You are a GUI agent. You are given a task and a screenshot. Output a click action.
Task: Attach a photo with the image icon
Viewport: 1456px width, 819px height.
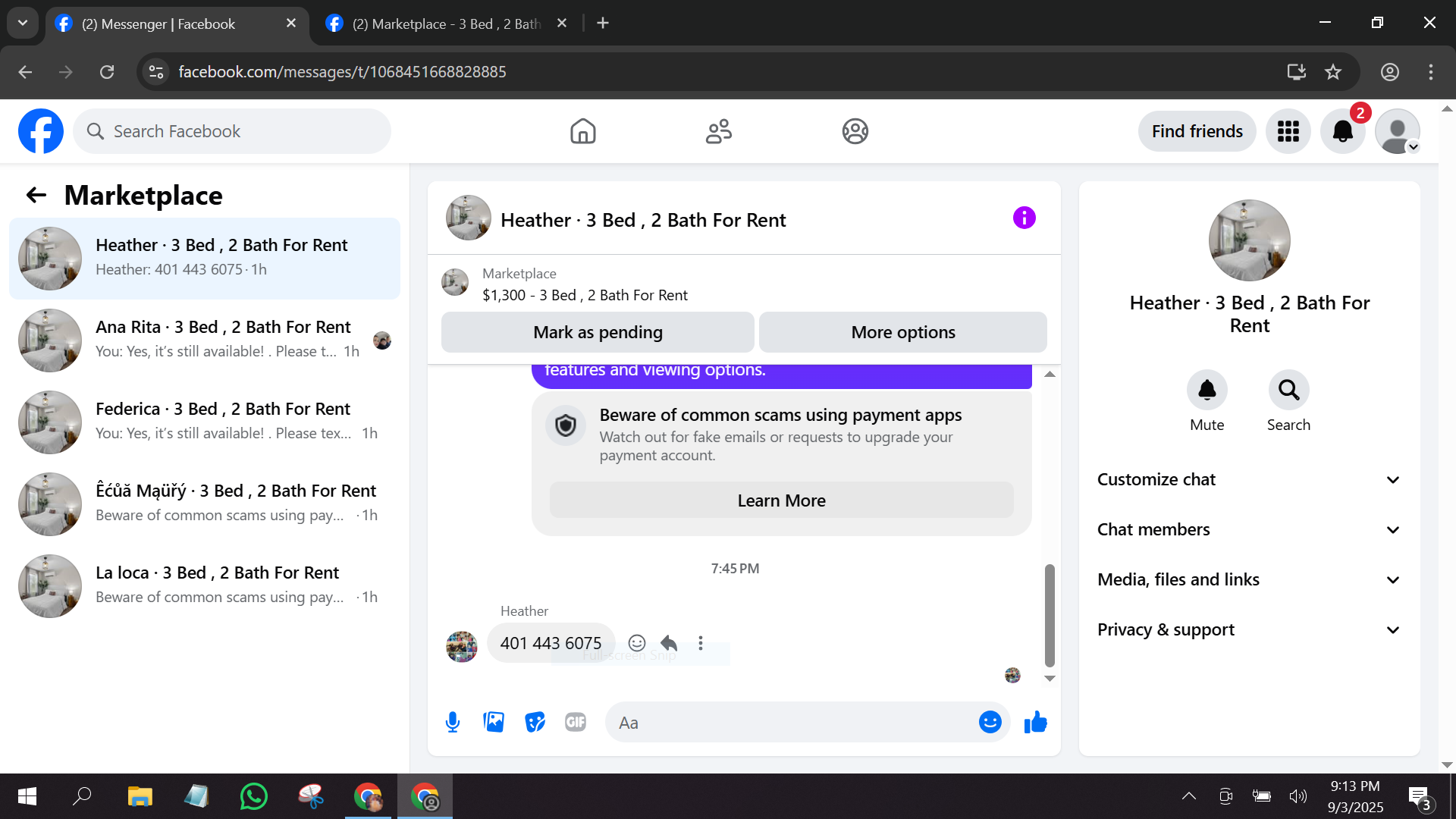[x=494, y=722]
